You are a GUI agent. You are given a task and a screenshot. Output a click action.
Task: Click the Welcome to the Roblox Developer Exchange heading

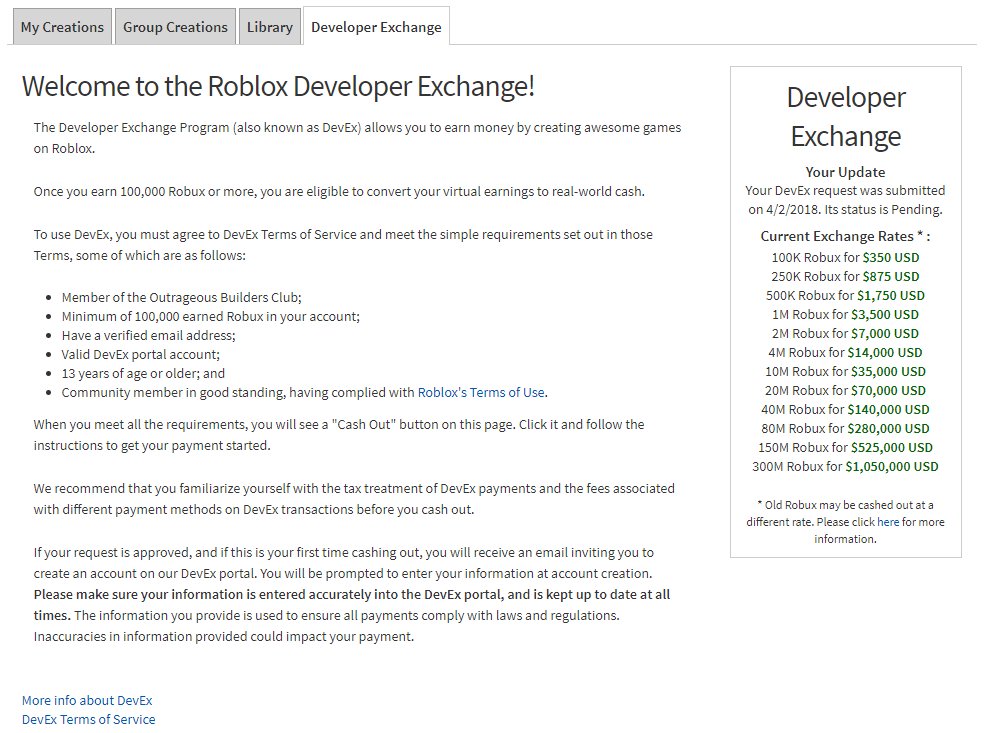point(278,86)
